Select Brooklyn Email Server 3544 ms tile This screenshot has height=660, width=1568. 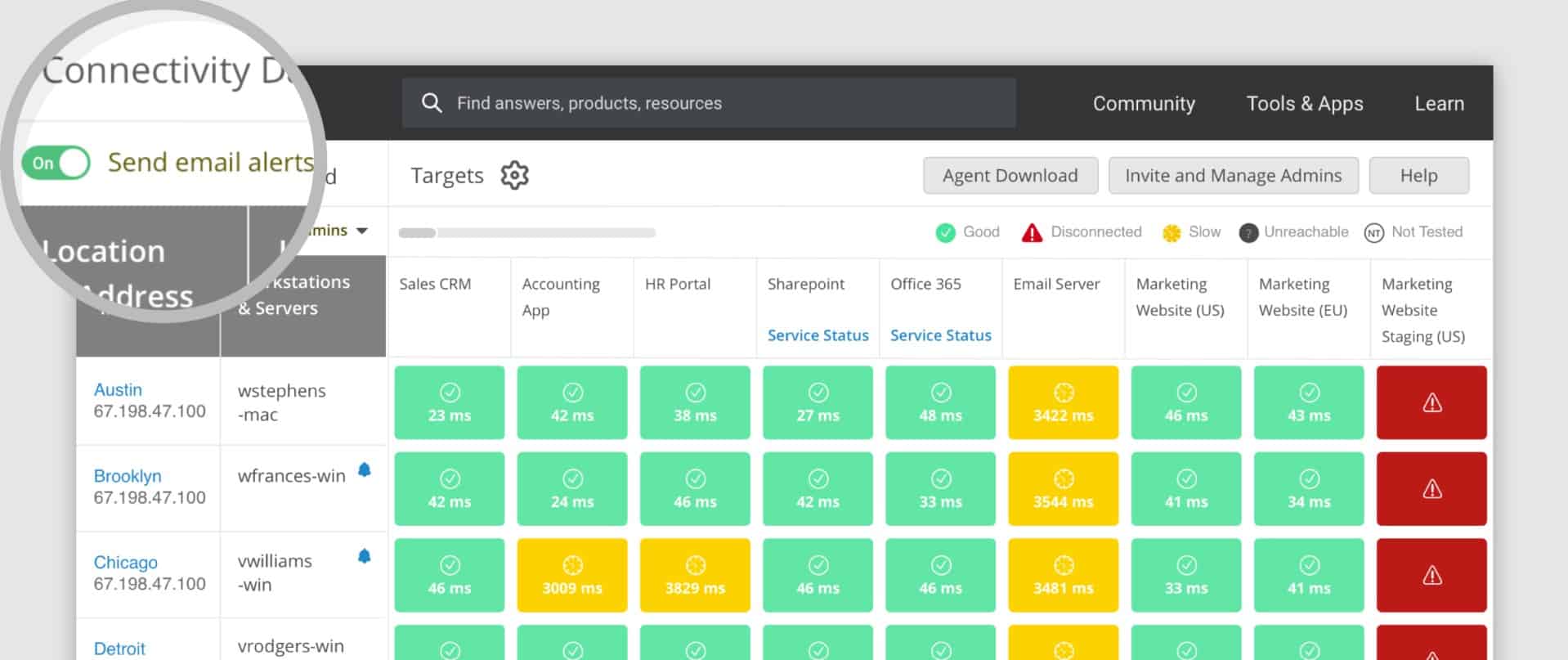click(x=1064, y=489)
